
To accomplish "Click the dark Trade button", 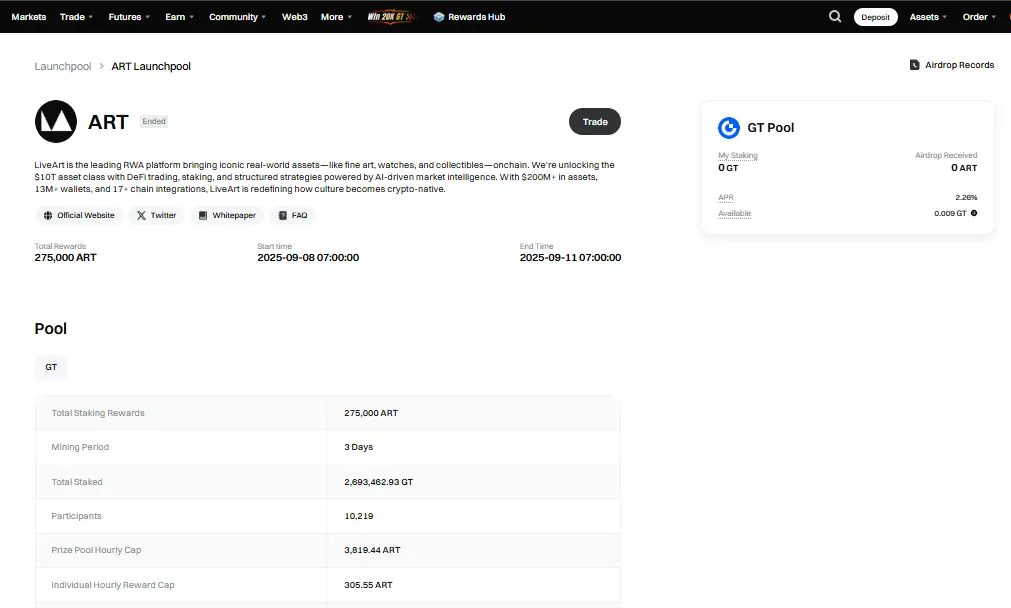I will [x=594, y=122].
